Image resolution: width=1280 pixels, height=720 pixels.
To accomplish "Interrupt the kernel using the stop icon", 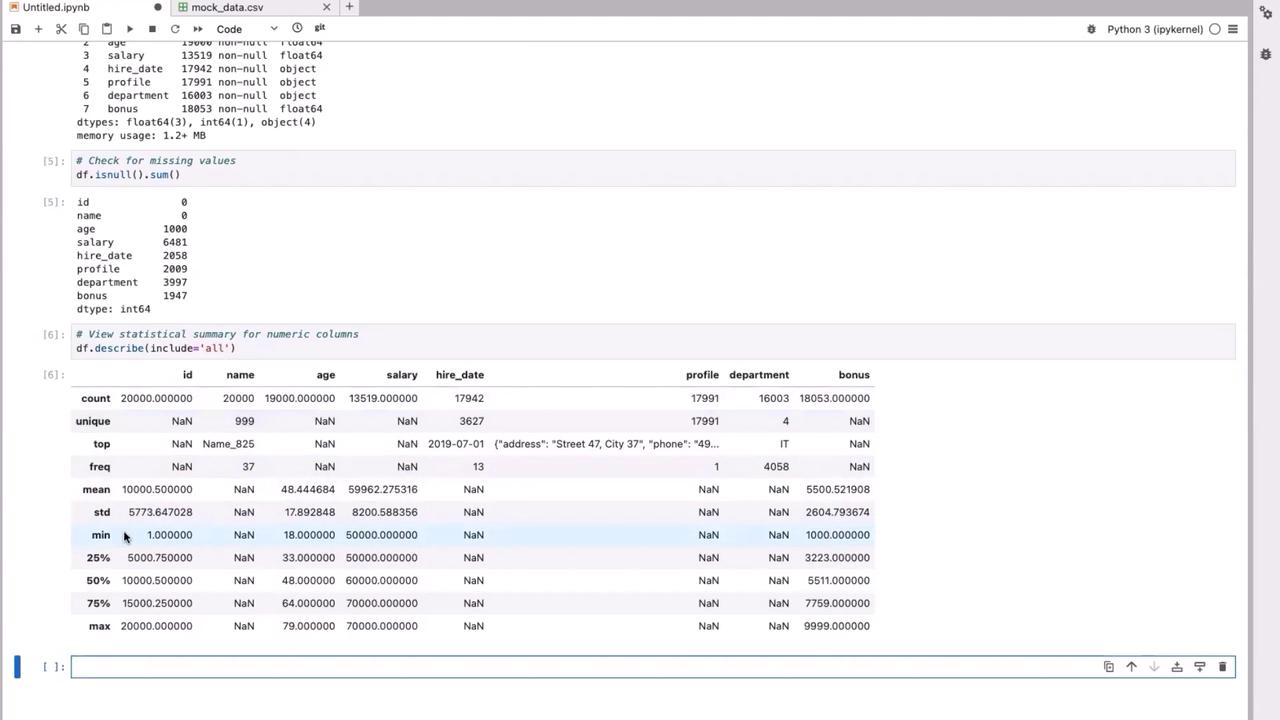I will 152,29.
